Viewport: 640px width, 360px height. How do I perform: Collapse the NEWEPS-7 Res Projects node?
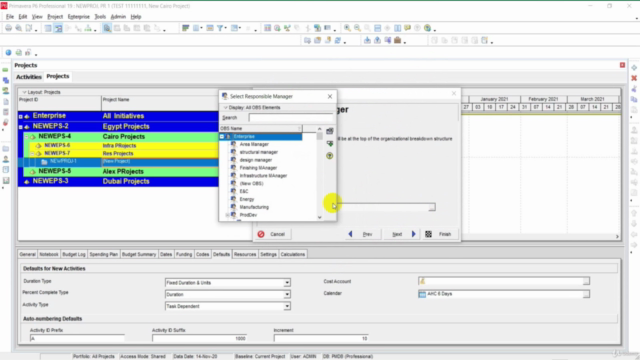[x=32, y=153]
